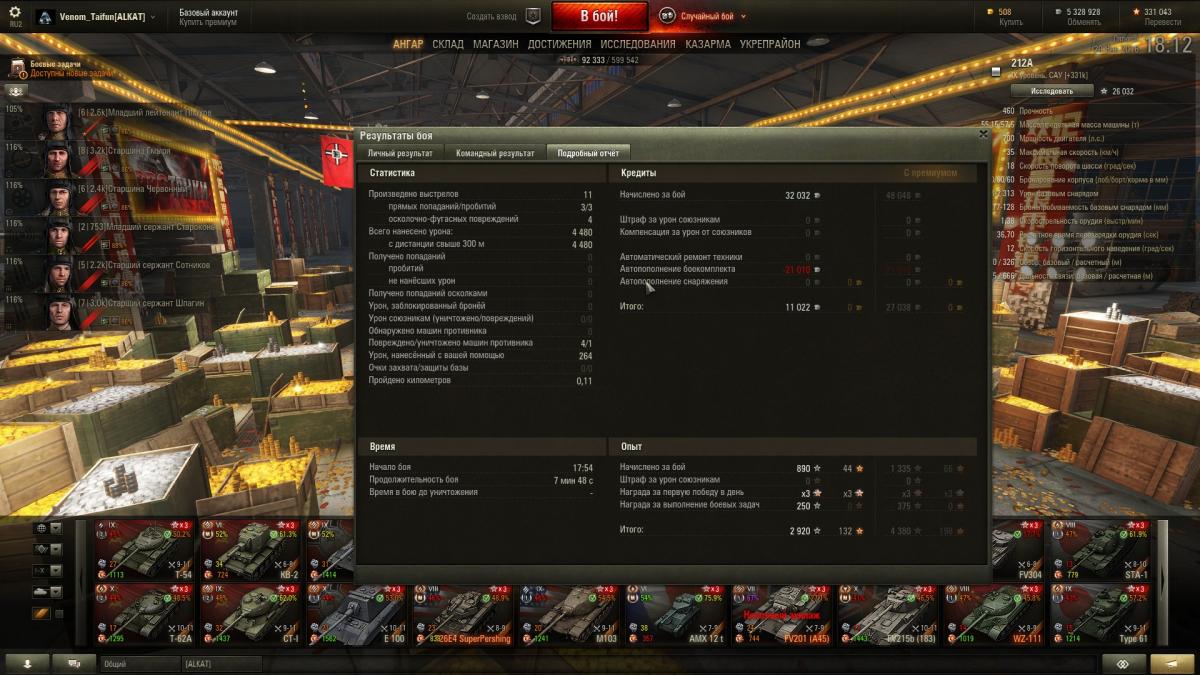Click the free experience star icon in the header
The width and height of the screenshot is (1200, 675).
pos(1136,12)
